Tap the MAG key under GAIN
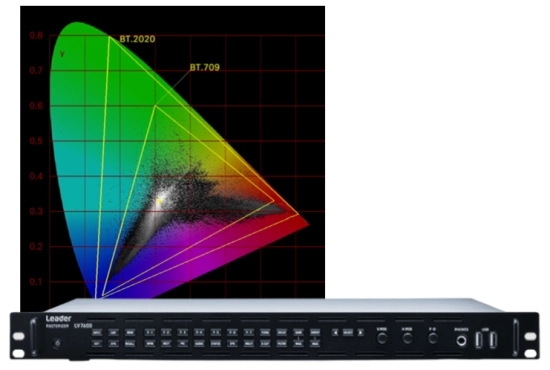 tap(299, 343)
